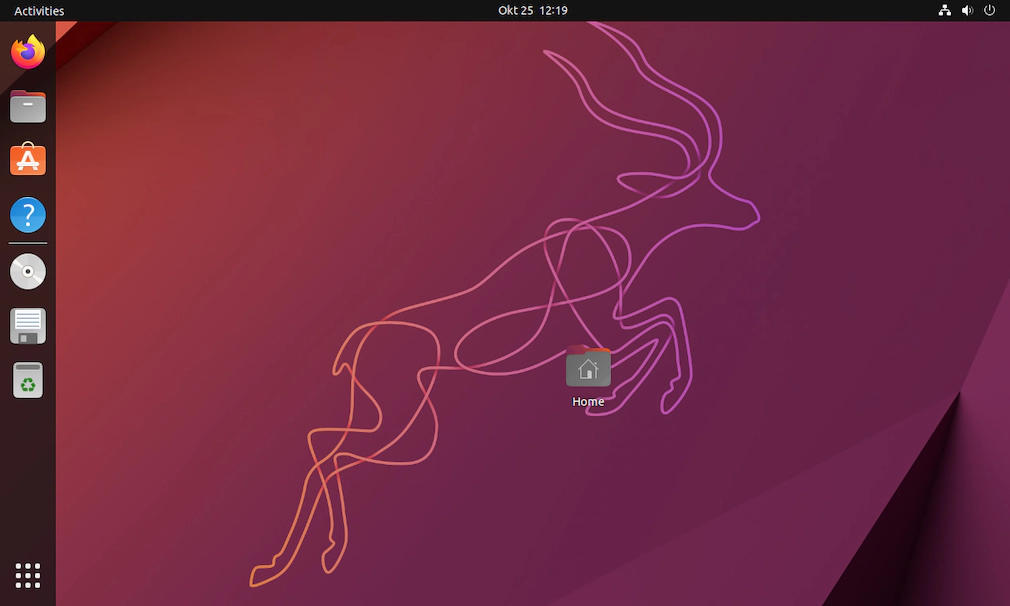Click the antelope's rear hooves on wallpaper
Screen dimensions: 1010x606
pyautogui.click(x=265, y=575)
